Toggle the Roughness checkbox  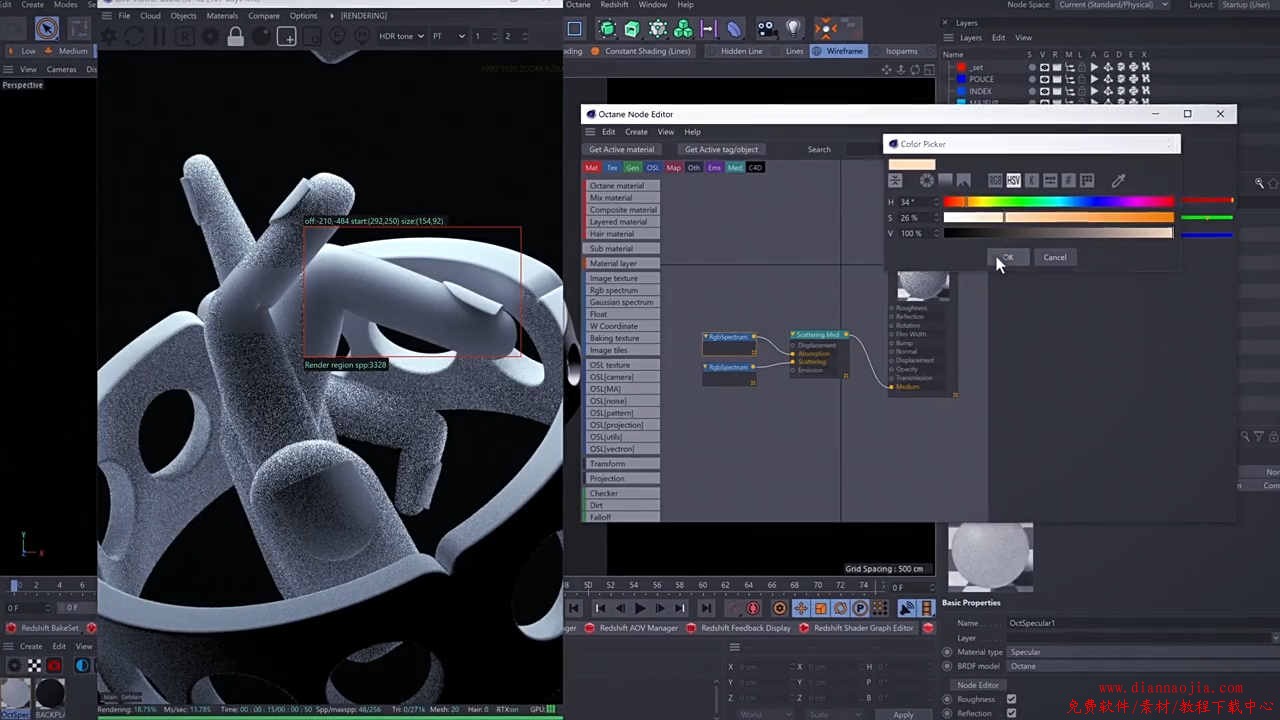pyautogui.click(x=1011, y=699)
